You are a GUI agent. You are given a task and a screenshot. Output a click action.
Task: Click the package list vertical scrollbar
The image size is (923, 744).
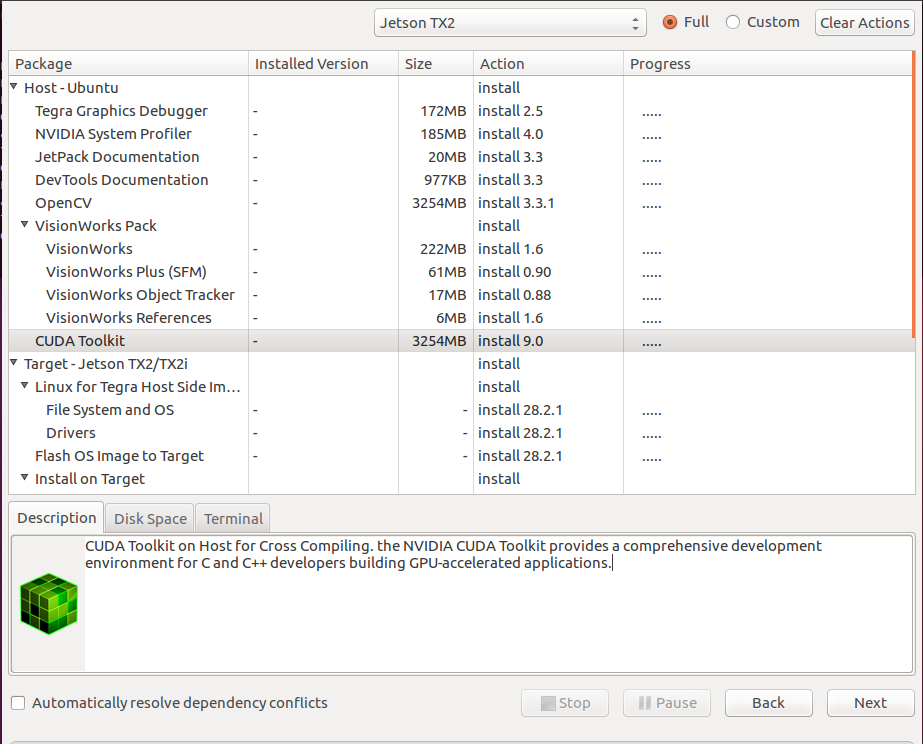914,194
